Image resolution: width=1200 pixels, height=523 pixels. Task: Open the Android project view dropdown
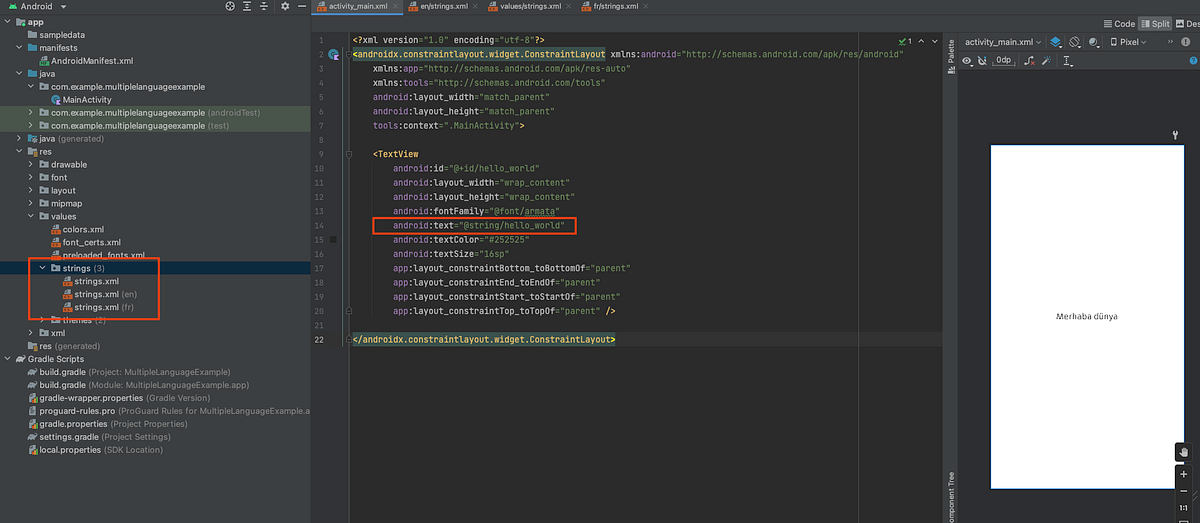pos(36,6)
